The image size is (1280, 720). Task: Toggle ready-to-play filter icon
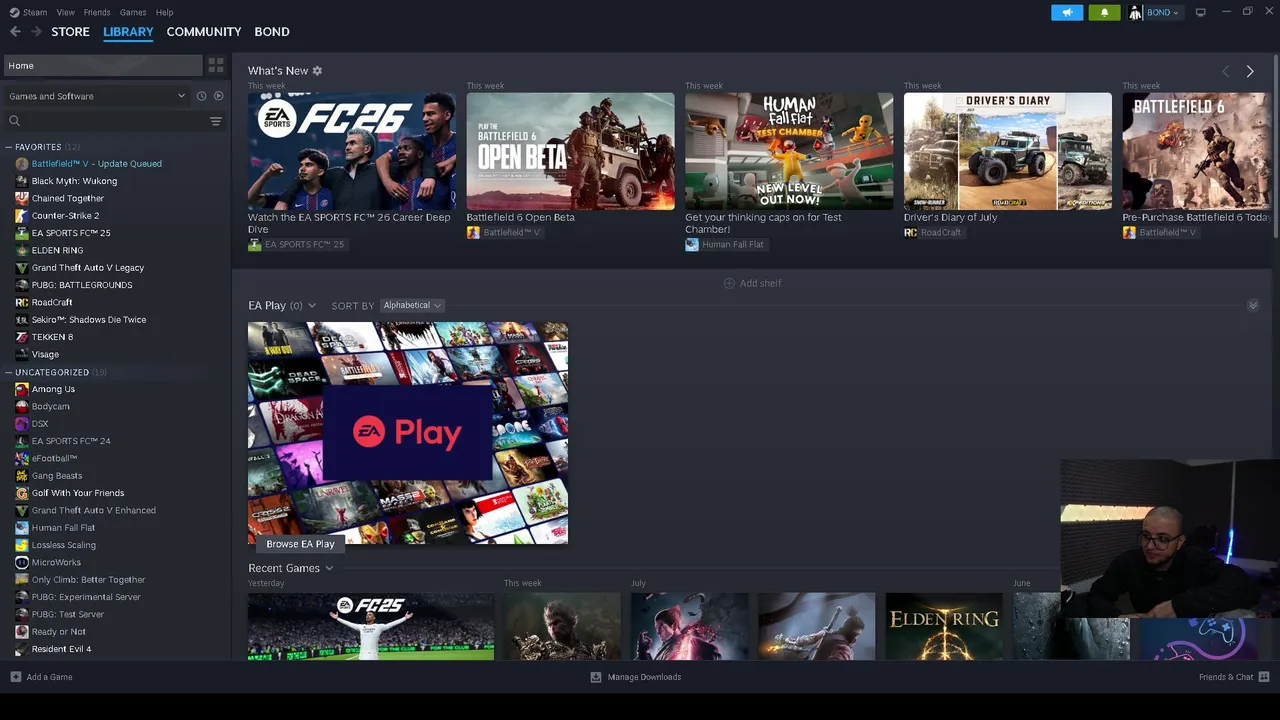tap(218, 96)
